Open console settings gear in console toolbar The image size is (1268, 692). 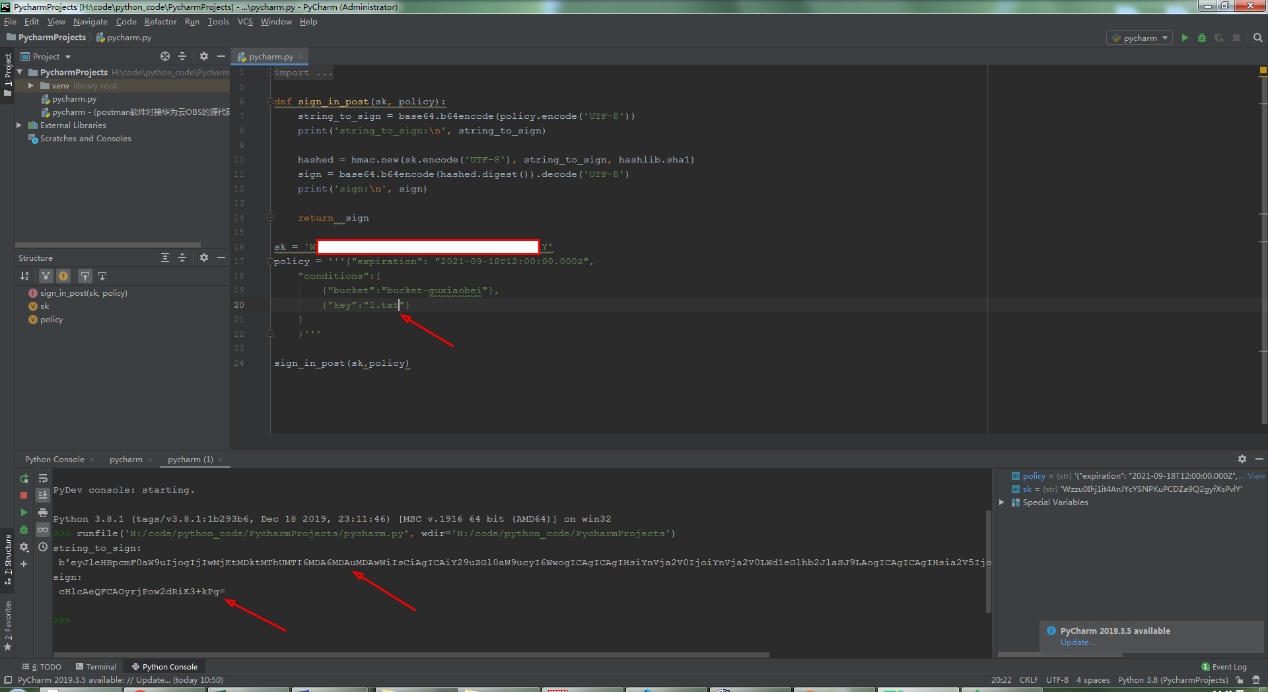24,547
